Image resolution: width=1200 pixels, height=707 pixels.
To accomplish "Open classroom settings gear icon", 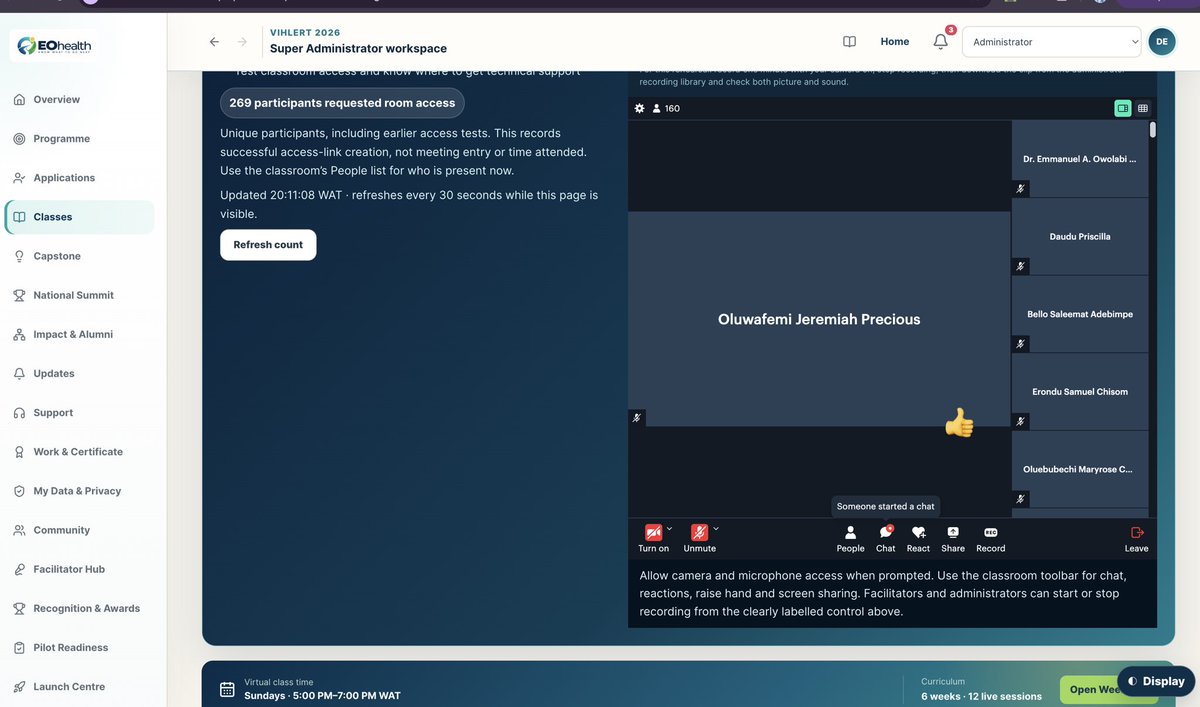I will click(x=640, y=108).
